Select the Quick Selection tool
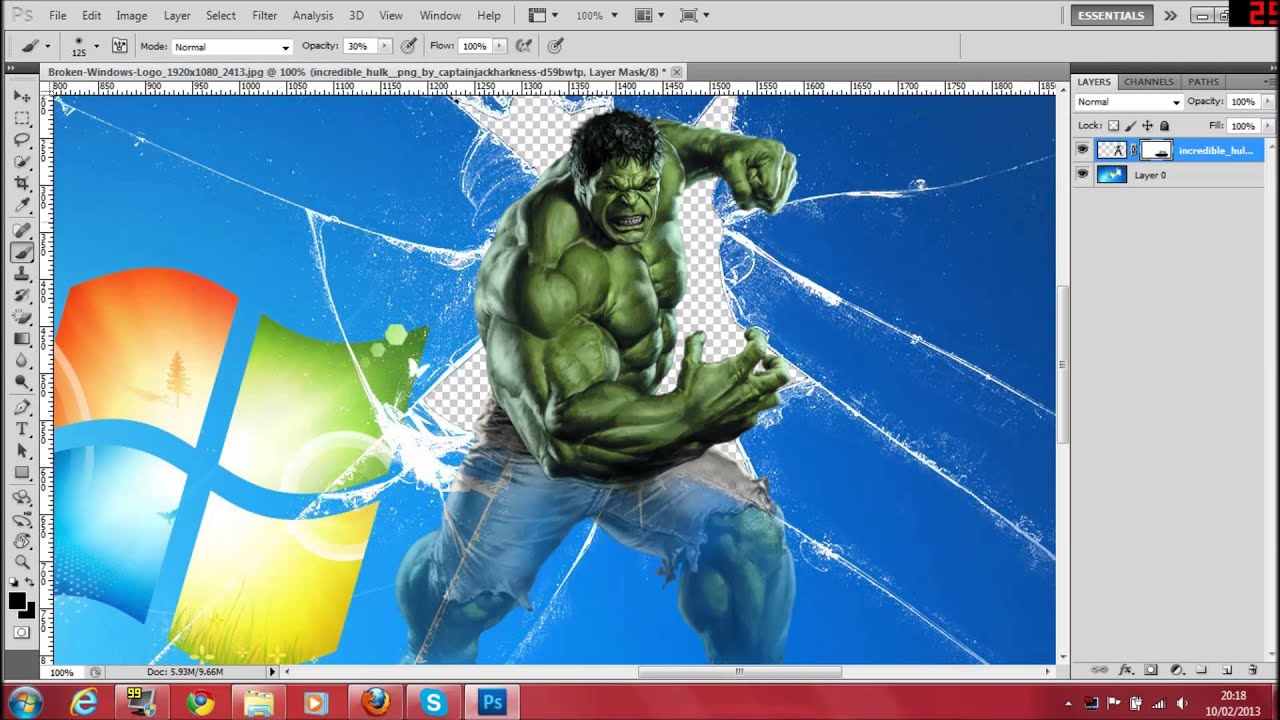Viewport: 1280px width, 720px height. 21,162
